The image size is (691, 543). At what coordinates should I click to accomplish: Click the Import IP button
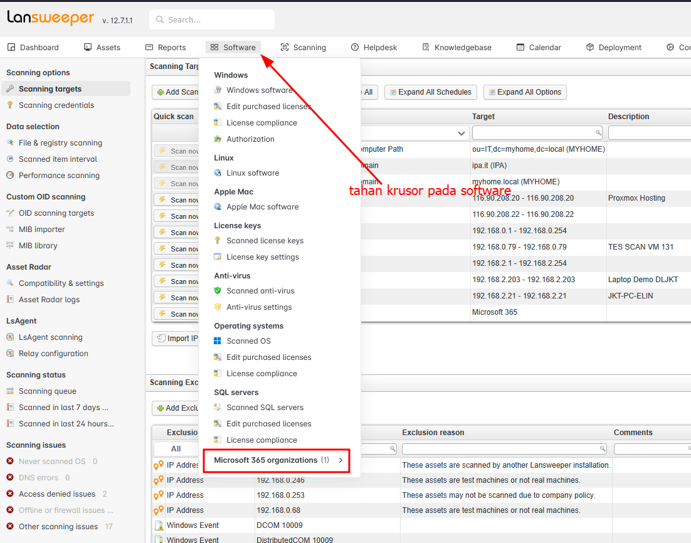pos(176,338)
